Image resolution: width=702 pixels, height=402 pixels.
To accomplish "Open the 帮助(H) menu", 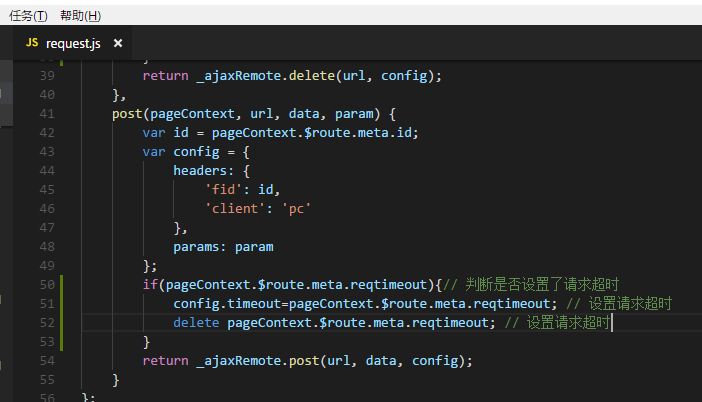I will [x=81, y=16].
